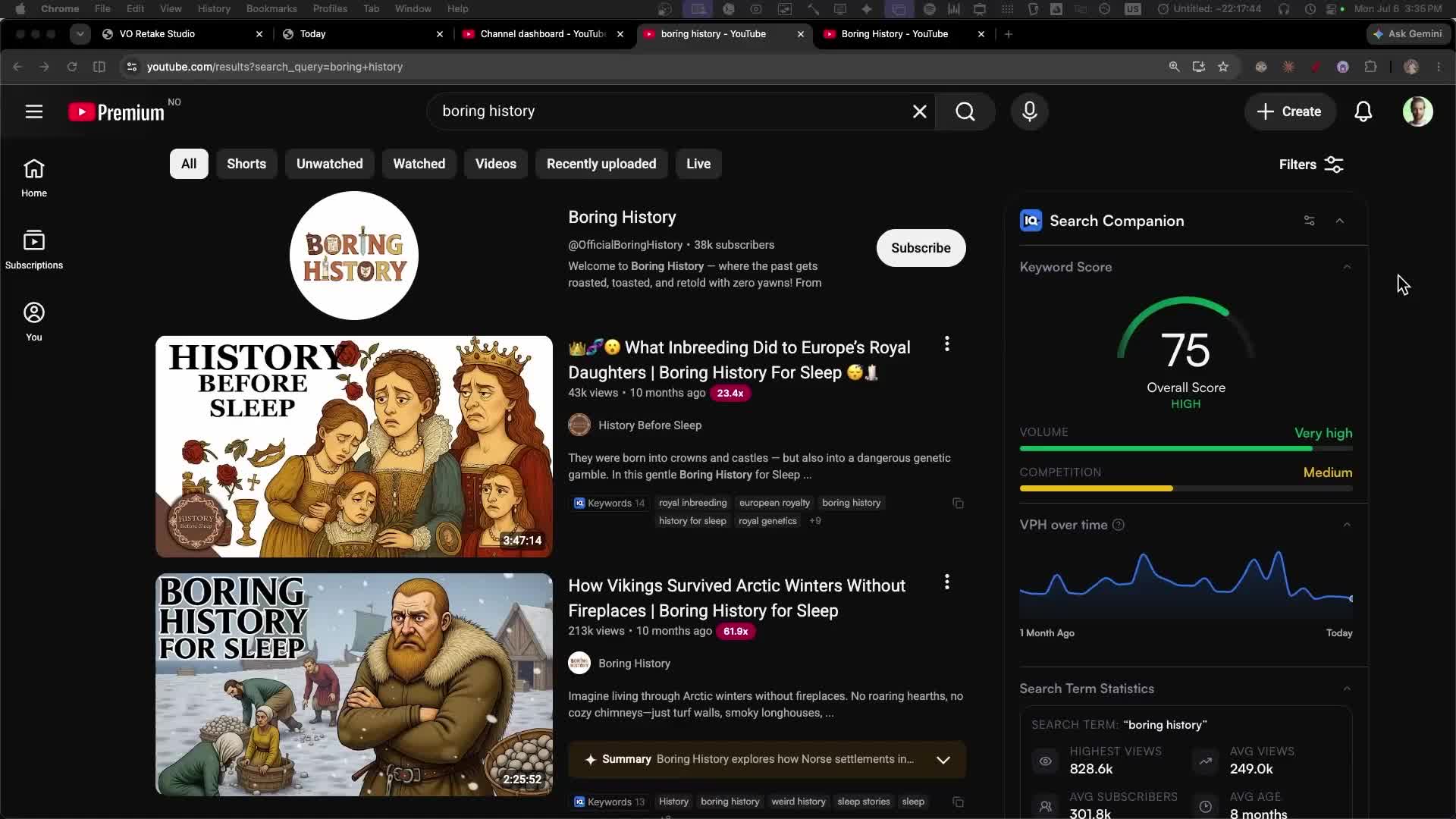
Task: Filter by Recently uploaded
Action: (601, 164)
